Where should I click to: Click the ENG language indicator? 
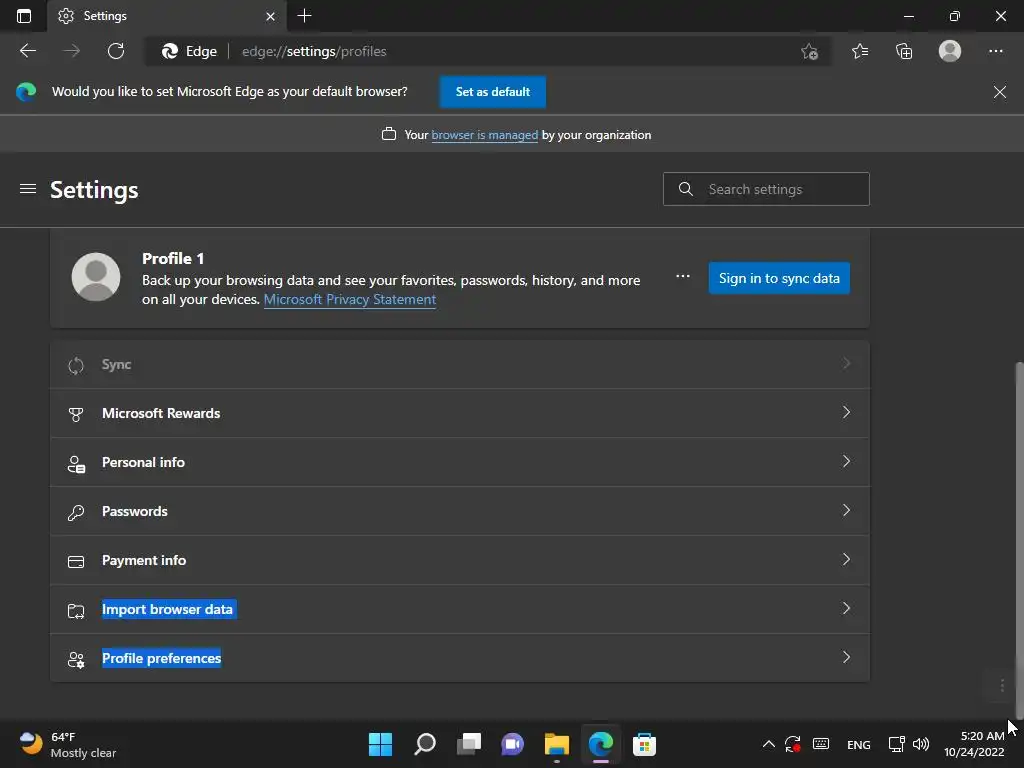858,744
